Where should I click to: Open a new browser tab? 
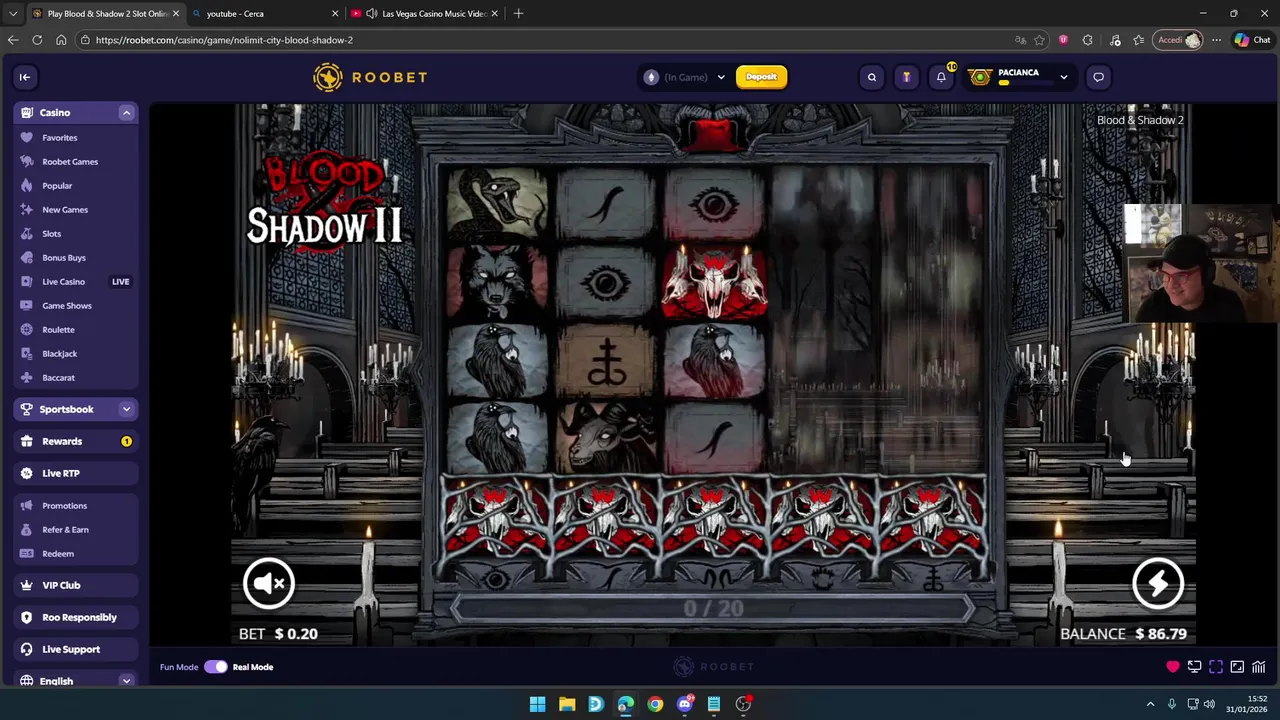point(518,14)
